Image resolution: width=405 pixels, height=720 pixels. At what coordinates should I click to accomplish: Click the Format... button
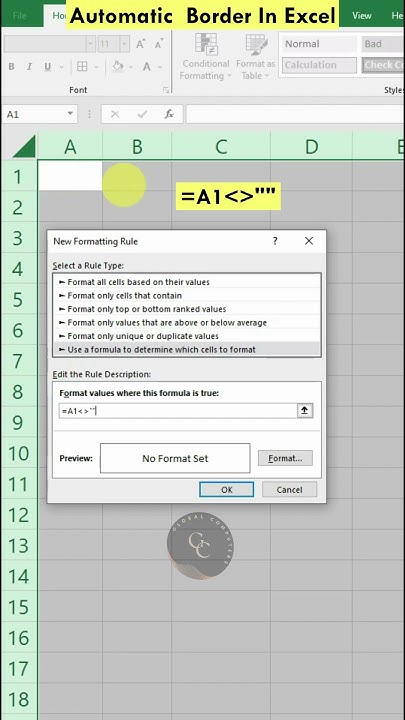point(285,458)
